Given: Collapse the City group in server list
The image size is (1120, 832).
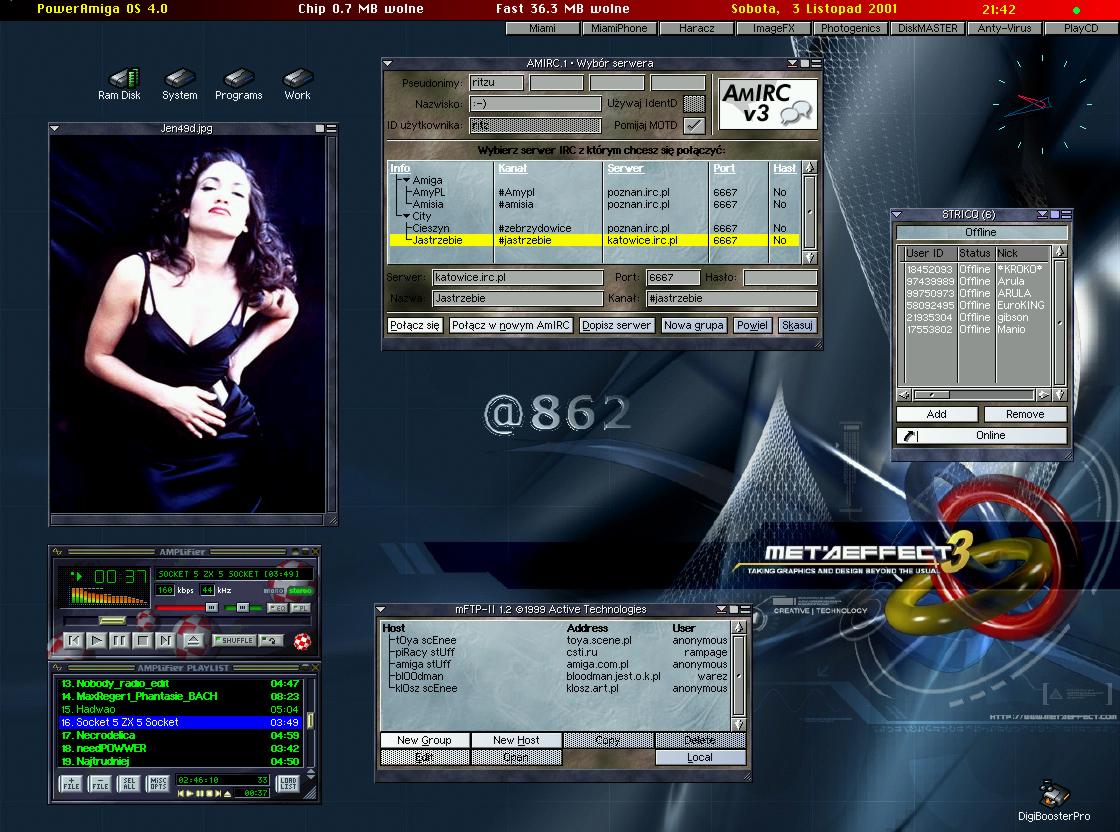Looking at the screenshot, I should 406,216.
